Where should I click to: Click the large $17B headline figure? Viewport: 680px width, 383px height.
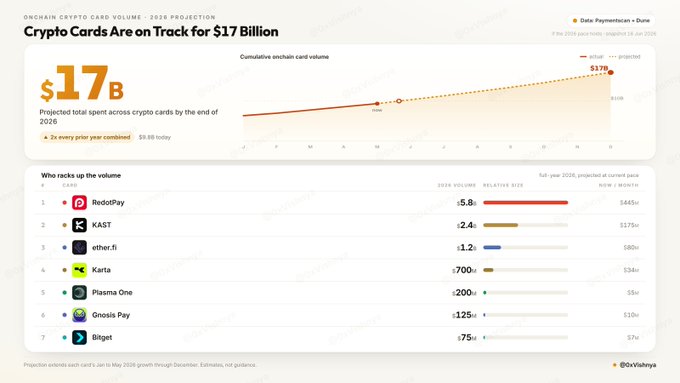pos(82,83)
